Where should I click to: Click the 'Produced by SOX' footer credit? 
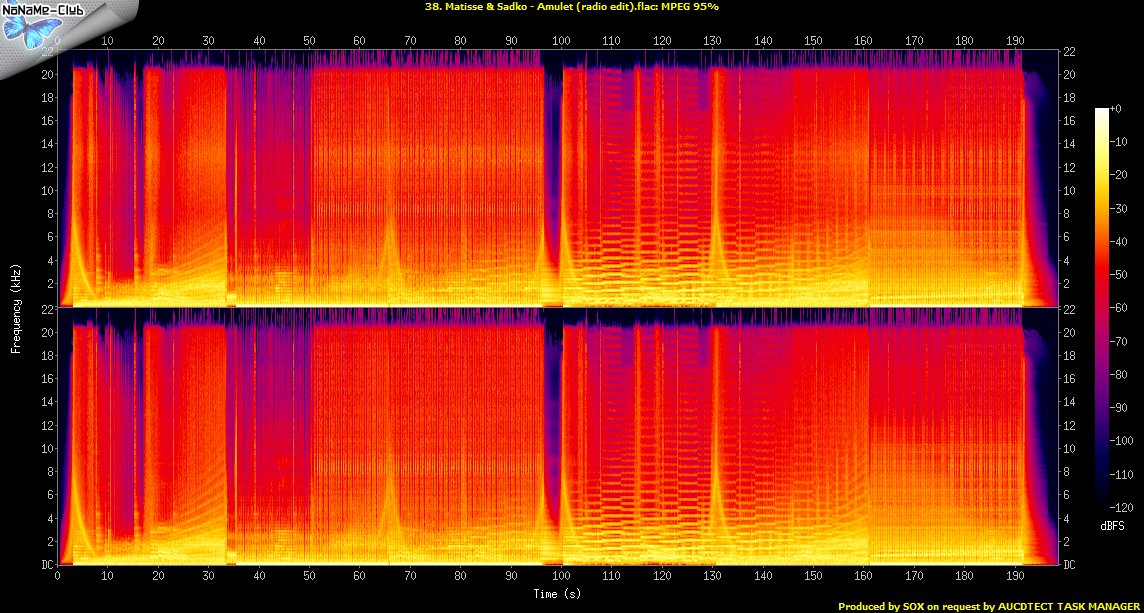click(987, 606)
